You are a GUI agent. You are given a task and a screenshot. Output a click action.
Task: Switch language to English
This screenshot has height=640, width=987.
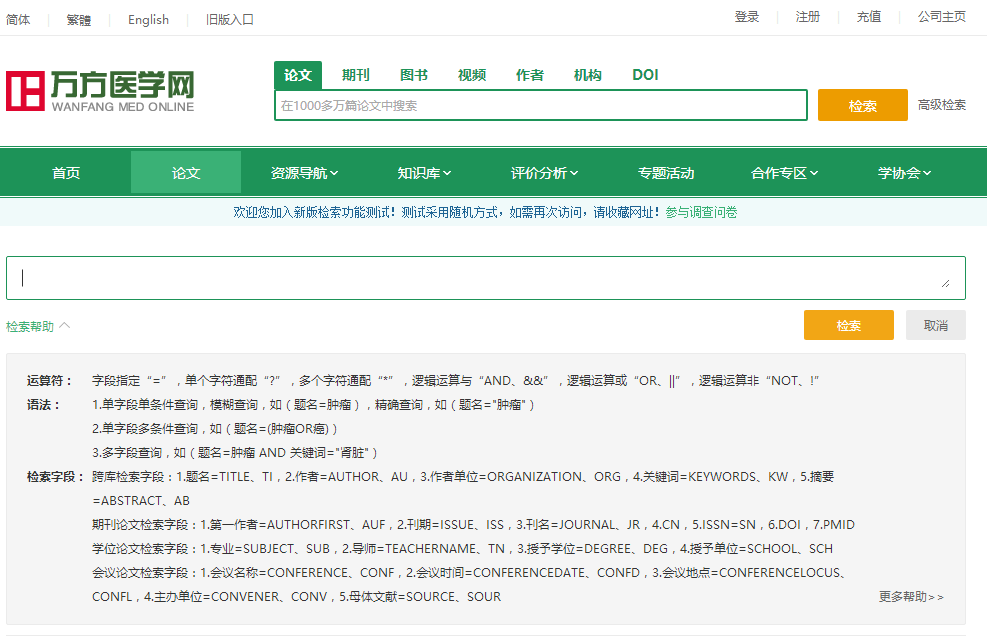coord(148,19)
